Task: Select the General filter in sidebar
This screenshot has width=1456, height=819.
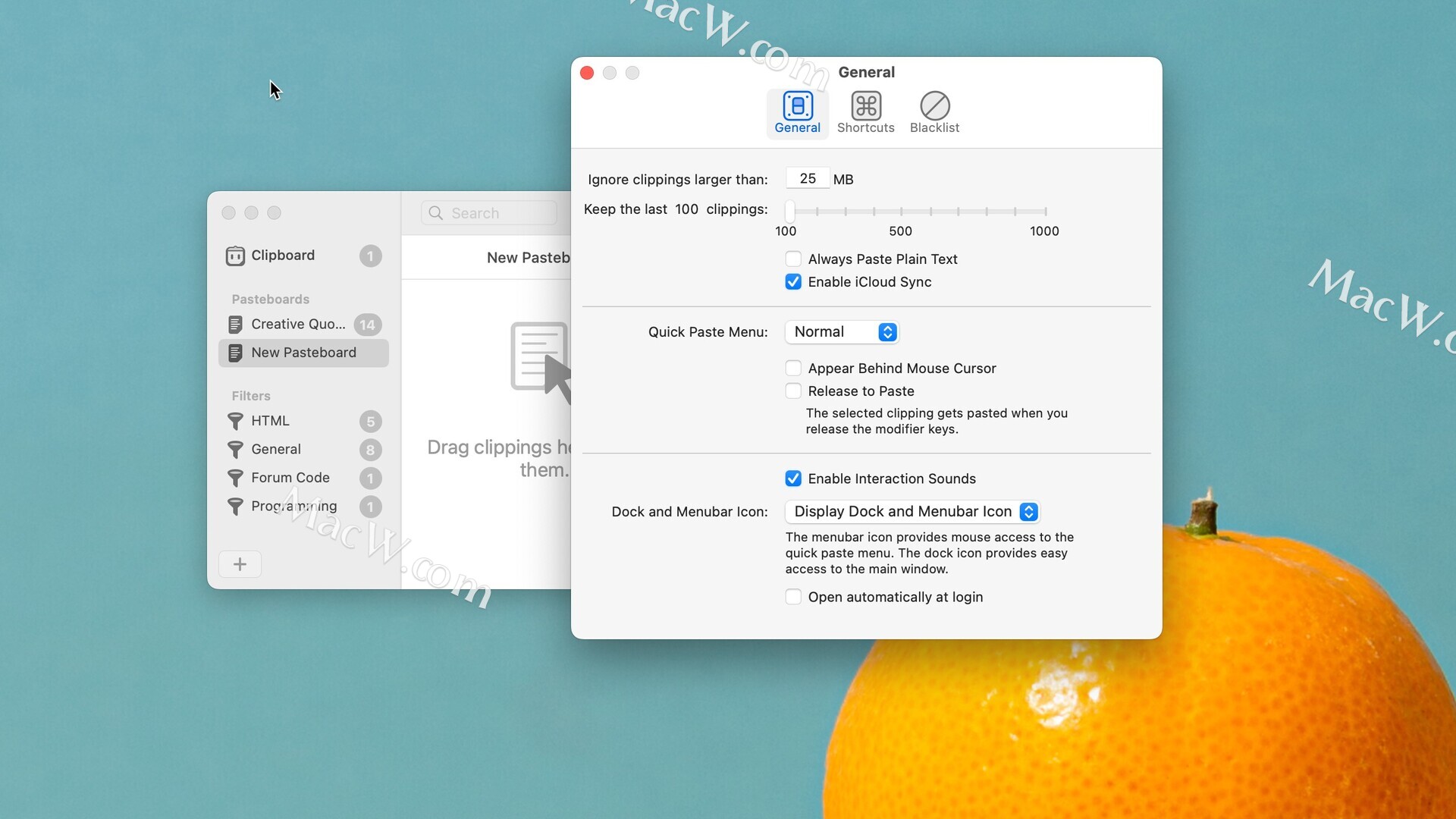Action: pos(303,450)
